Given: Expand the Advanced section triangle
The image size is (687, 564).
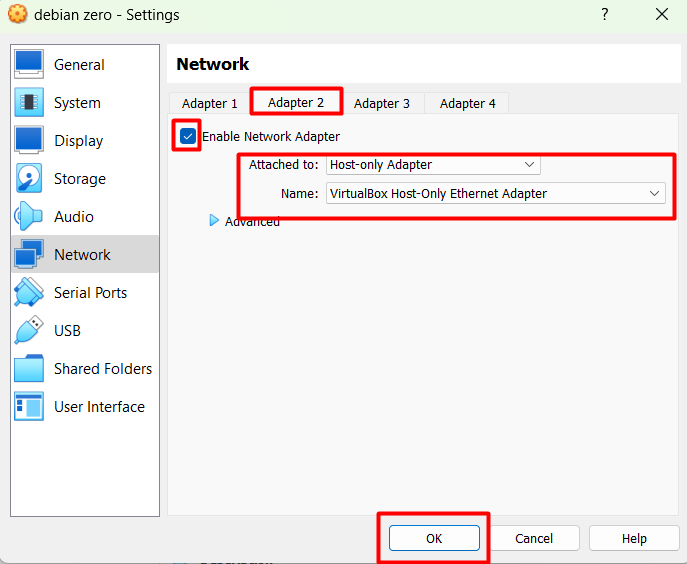Looking at the screenshot, I should (x=214, y=220).
